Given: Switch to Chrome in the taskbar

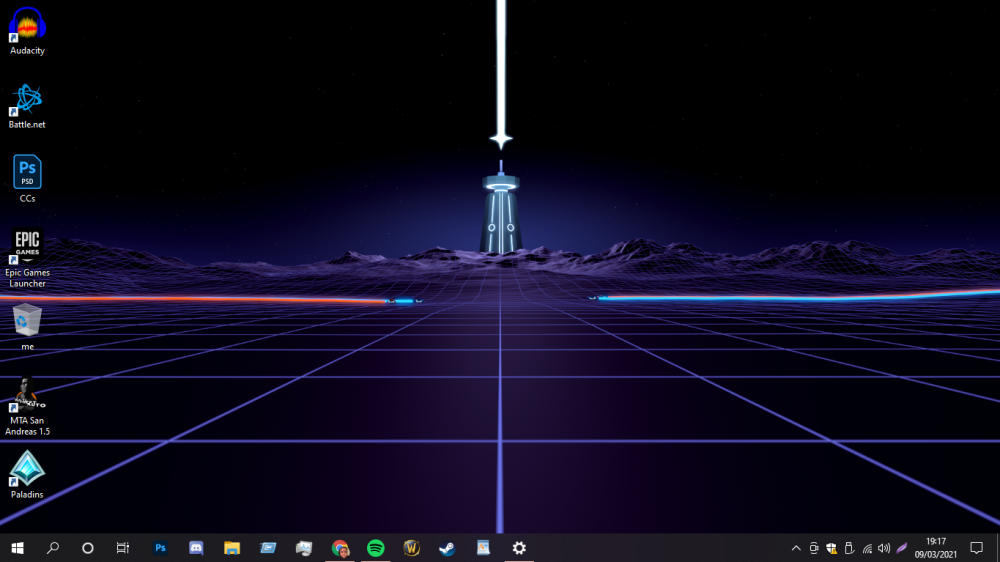Looking at the screenshot, I should 340,548.
